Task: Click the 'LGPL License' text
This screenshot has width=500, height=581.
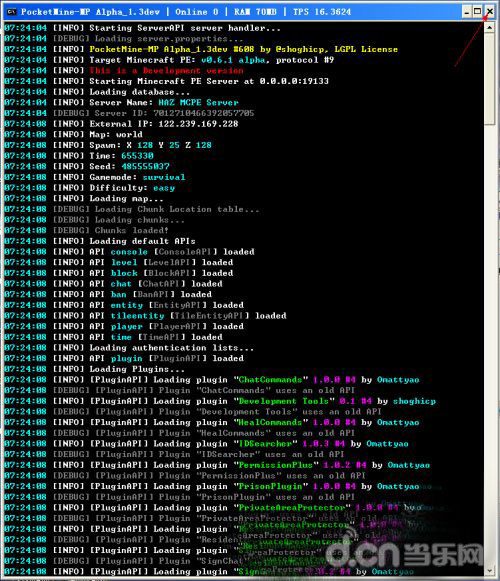Action: click(366, 49)
